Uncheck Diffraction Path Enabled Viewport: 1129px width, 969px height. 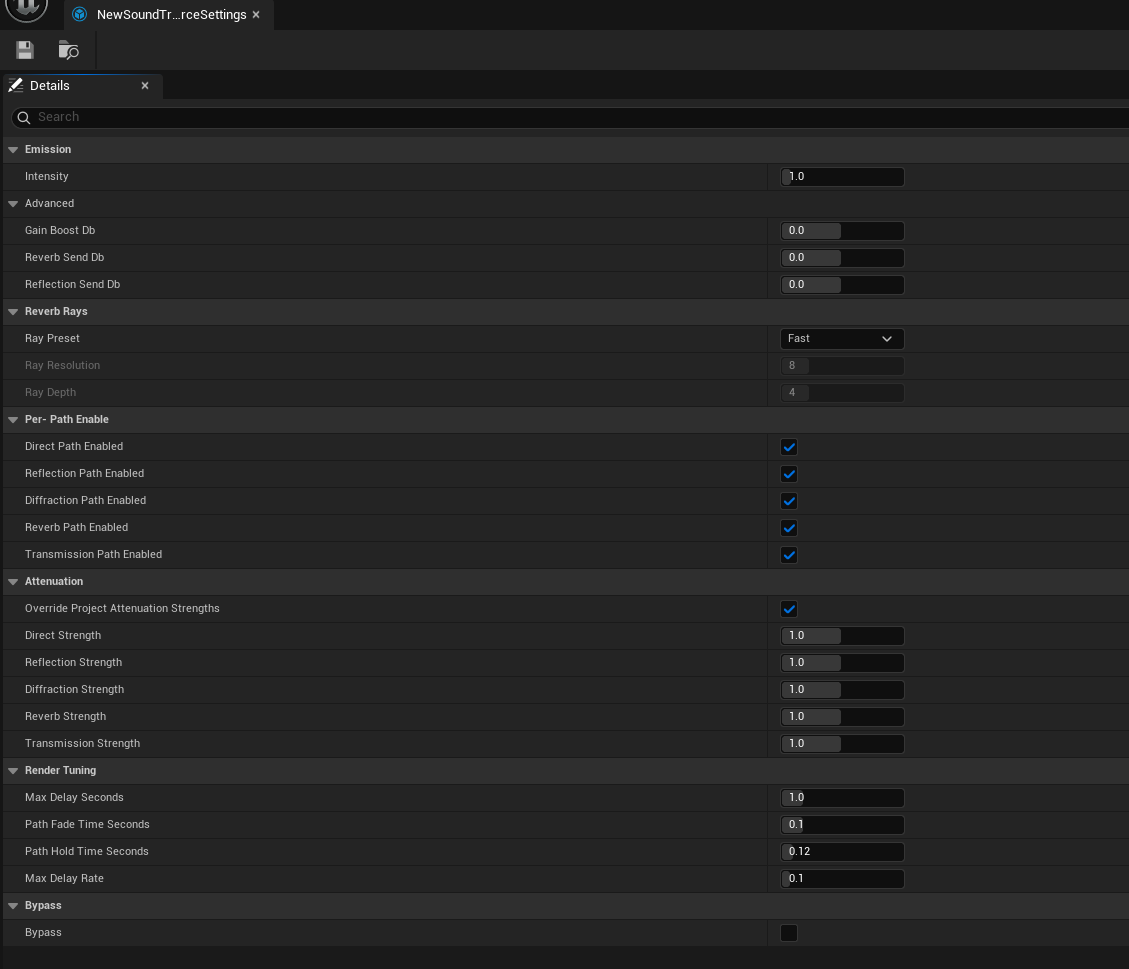coord(789,501)
